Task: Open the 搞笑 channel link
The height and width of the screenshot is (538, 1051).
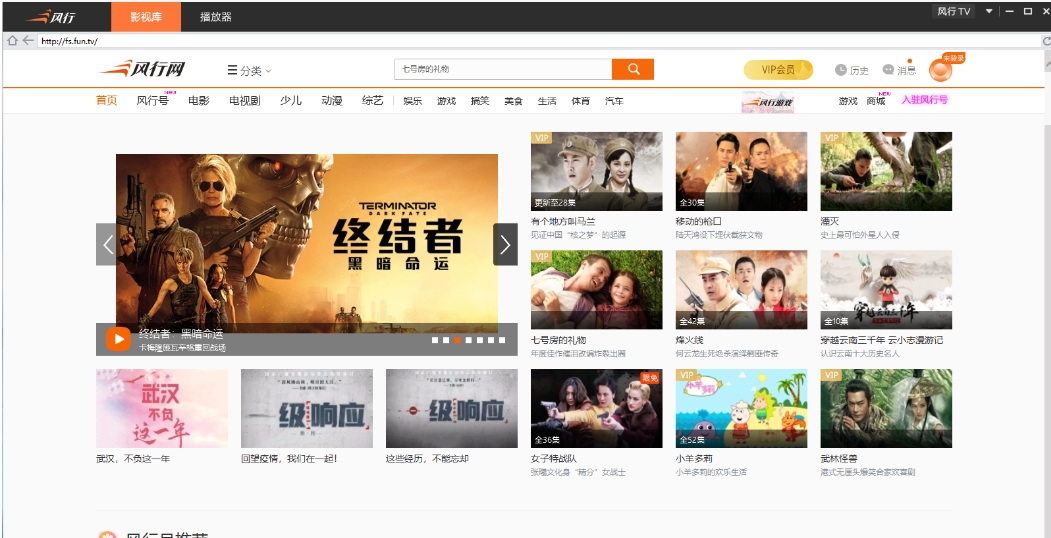Action: tap(480, 101)
